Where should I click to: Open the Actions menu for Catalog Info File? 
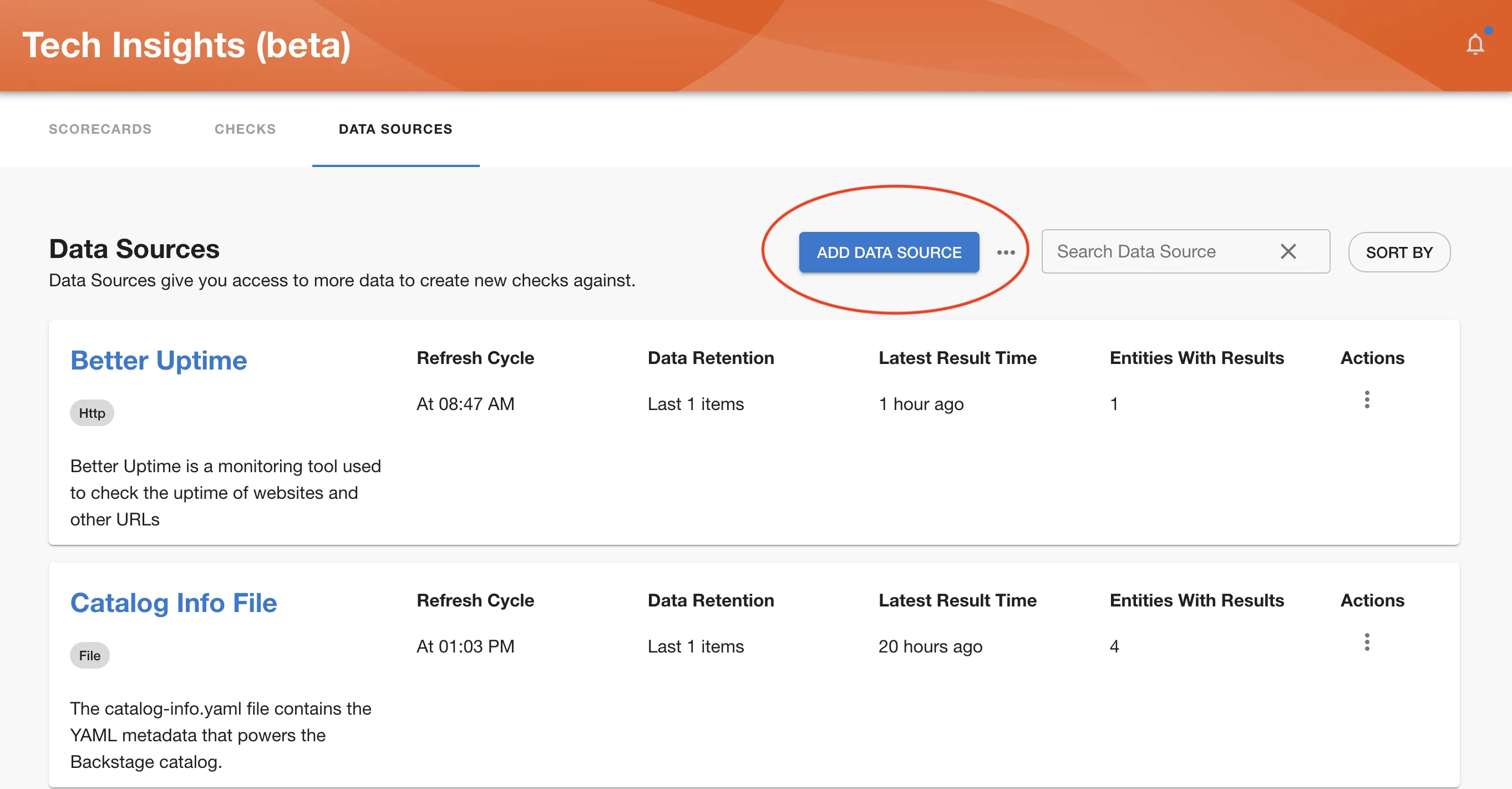(x=1367, y=642)
